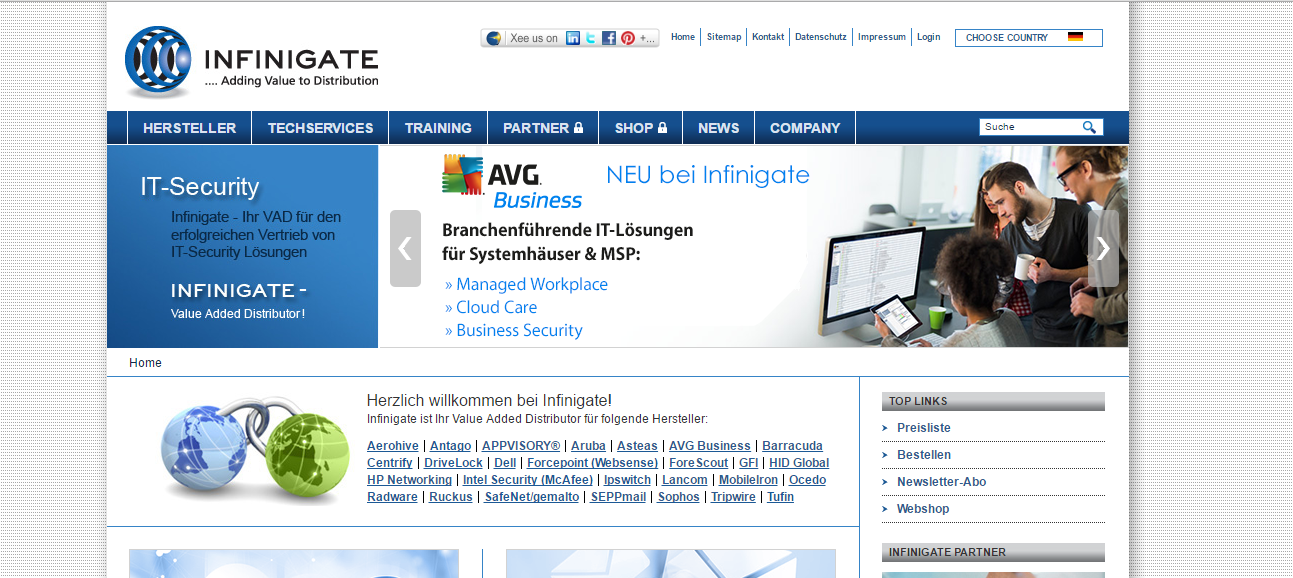The image size is (1293, 578).
Task: Open the Centrify manufacturer link
Action: pyautogui.click(x=390, y=463)
